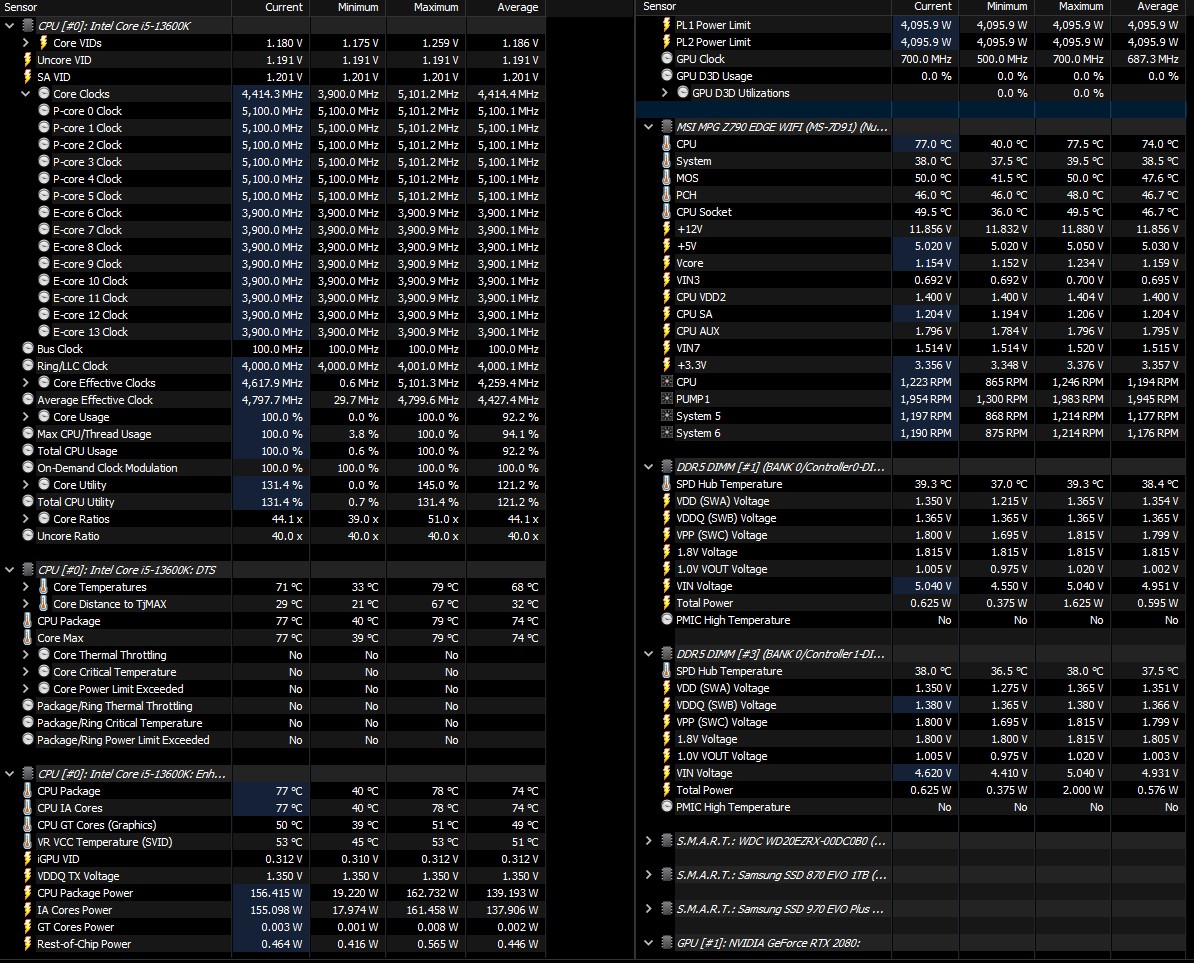Select the VDDQ TX Voltage row
Viewport: 1194px width, 963px height.
click(x=273, y=876)
